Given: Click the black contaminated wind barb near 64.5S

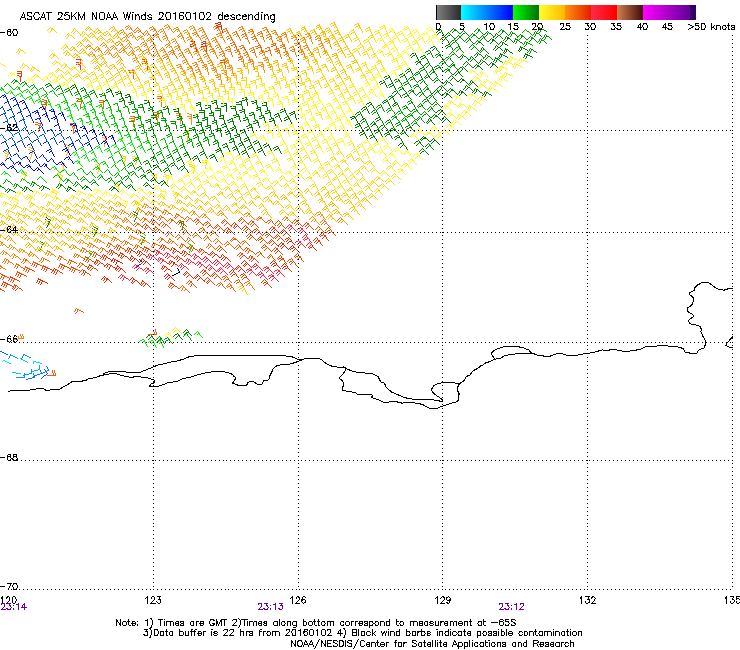Looking at the screenshot, I should 176,272.
